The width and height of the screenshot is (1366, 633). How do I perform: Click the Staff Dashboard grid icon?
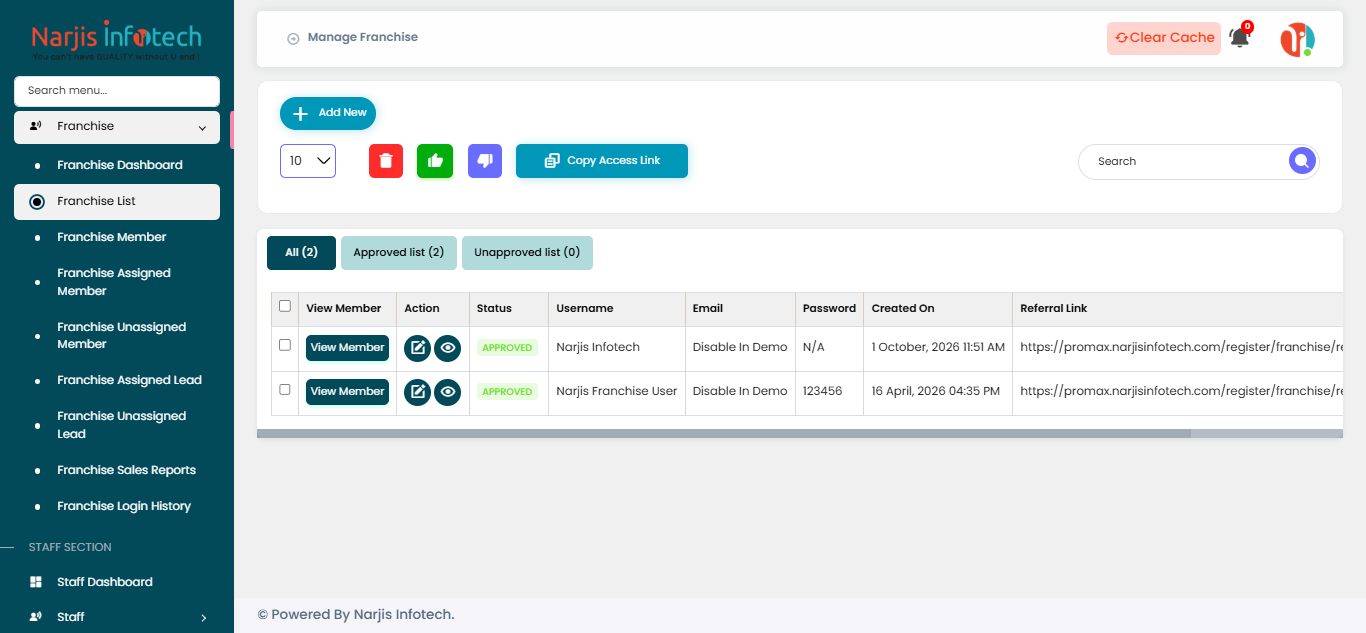coord(36,582)
